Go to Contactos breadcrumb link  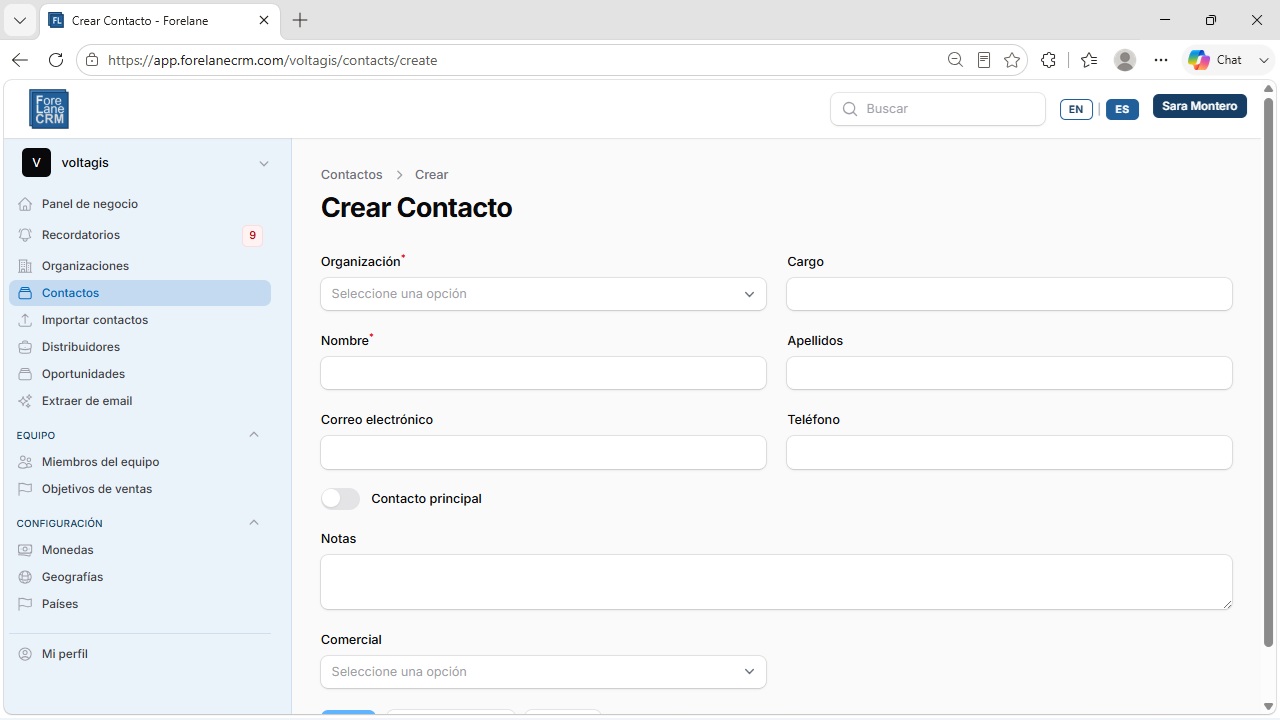(351, 175)
